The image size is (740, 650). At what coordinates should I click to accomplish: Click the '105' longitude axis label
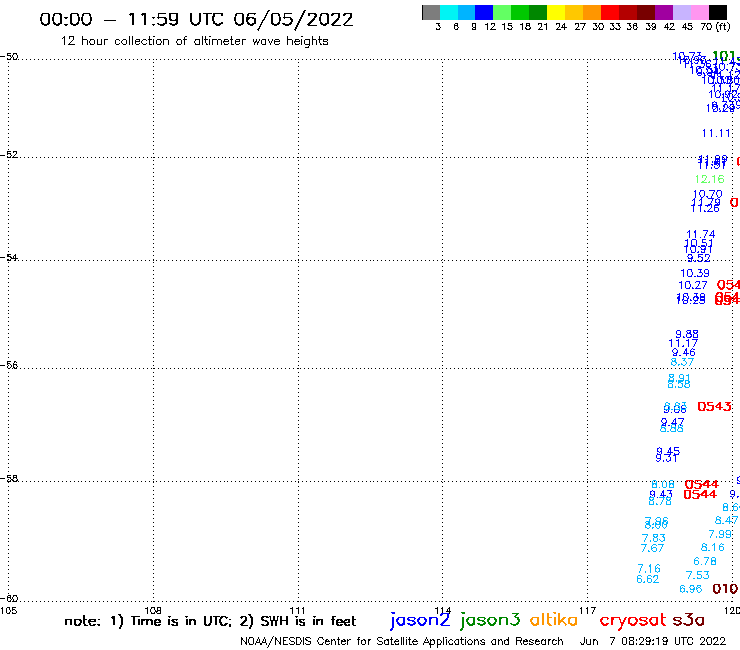coord(8,610)
